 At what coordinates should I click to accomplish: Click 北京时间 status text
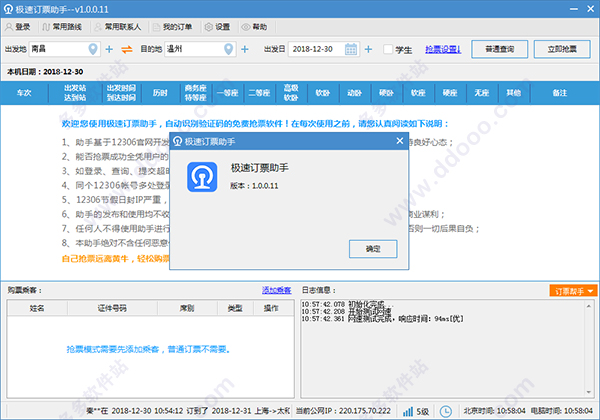pyautogui.click(x=494, y=411)
